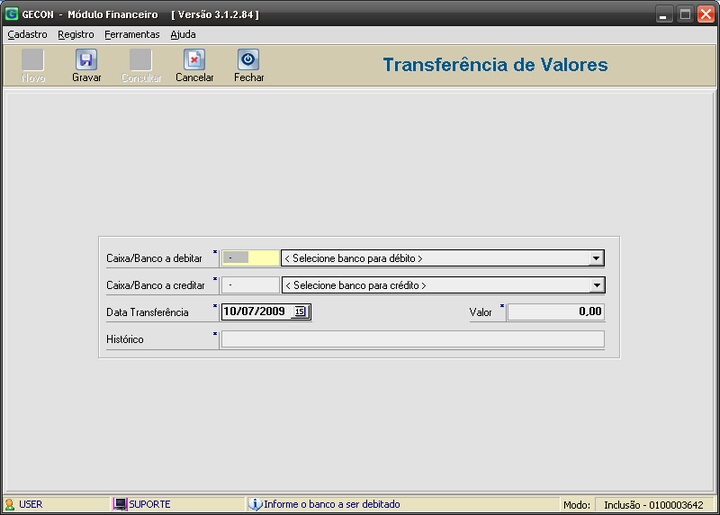Click the GECON app icon in title bar
720x515 pixels.
coord(11,14)
